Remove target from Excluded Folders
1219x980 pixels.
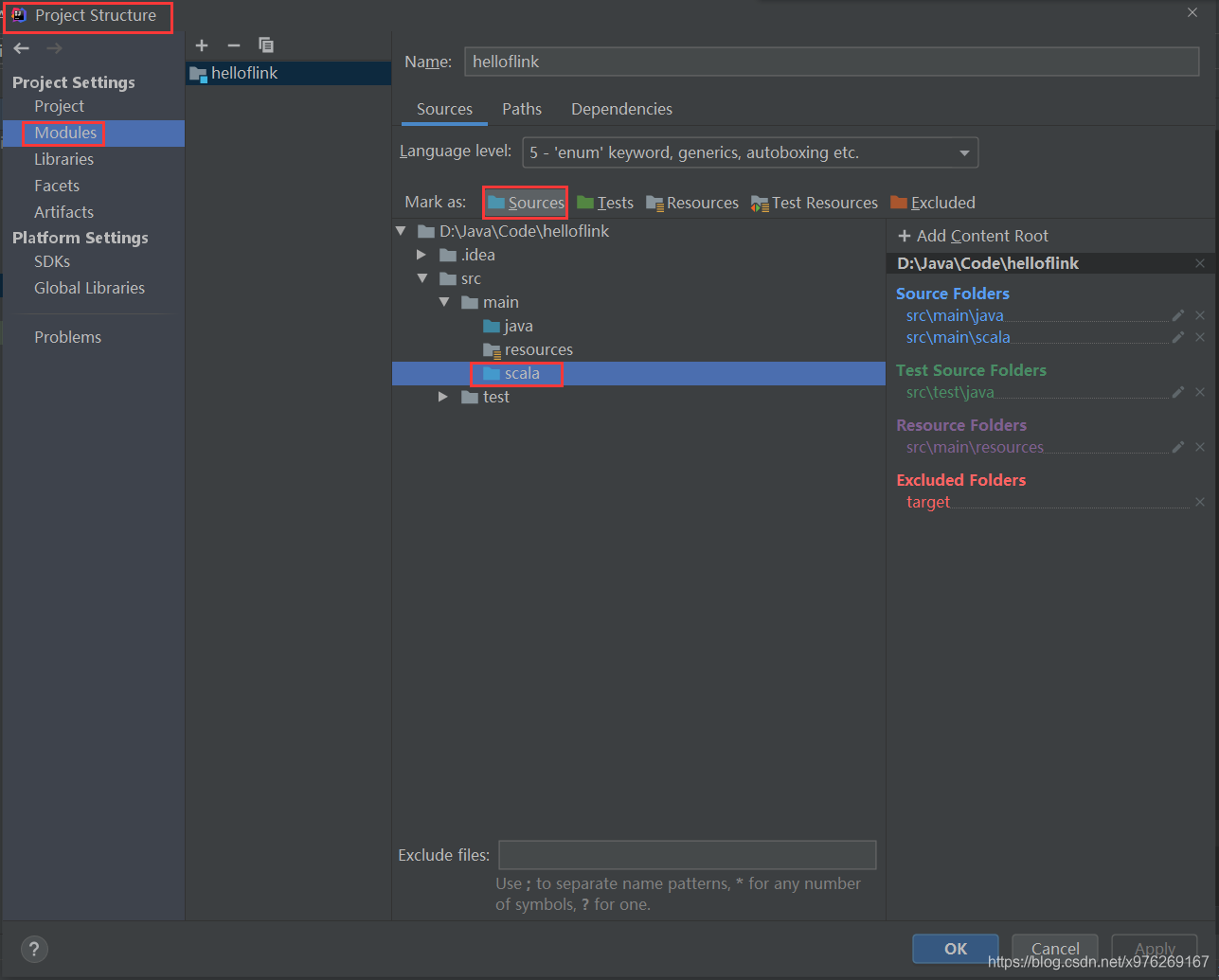(x=1199, y=502)
